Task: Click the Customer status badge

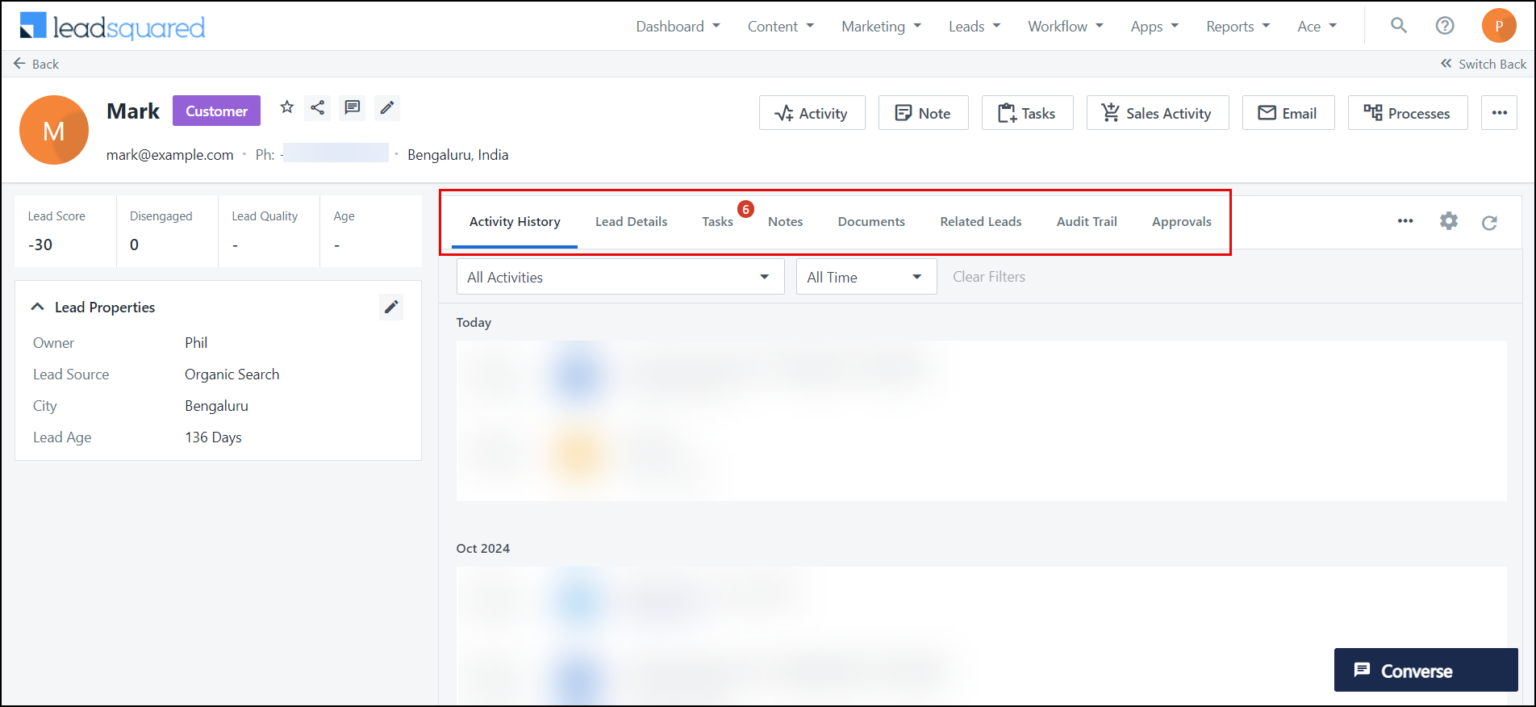Action: click(x=216, y=110)
